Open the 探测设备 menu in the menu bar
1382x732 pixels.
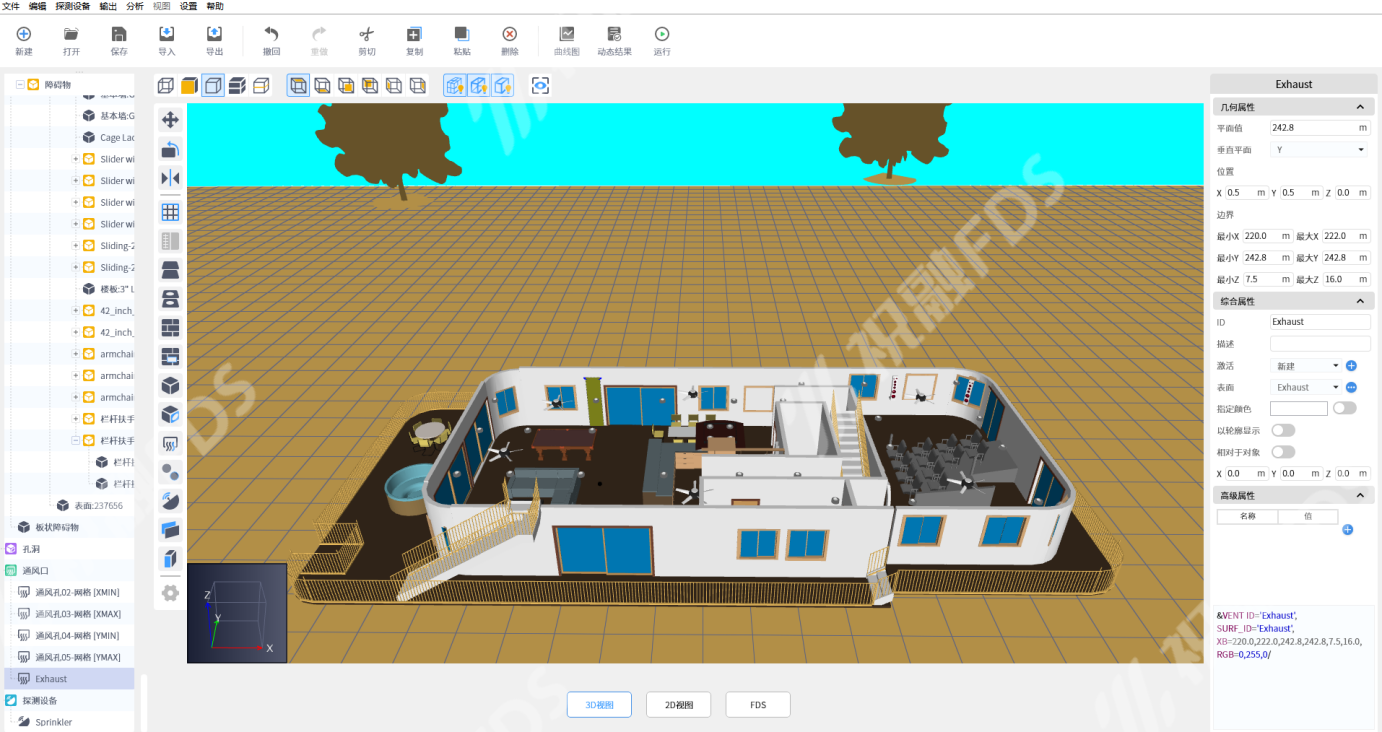tap(73, 6)
